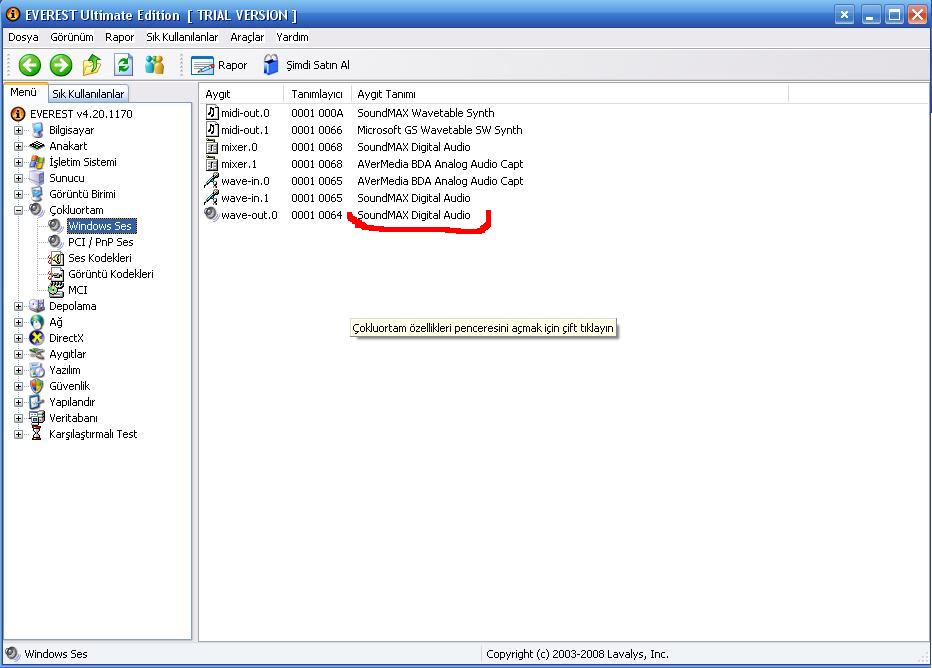
Task: Expand the Veritabanı tree node
Action: 18,419
